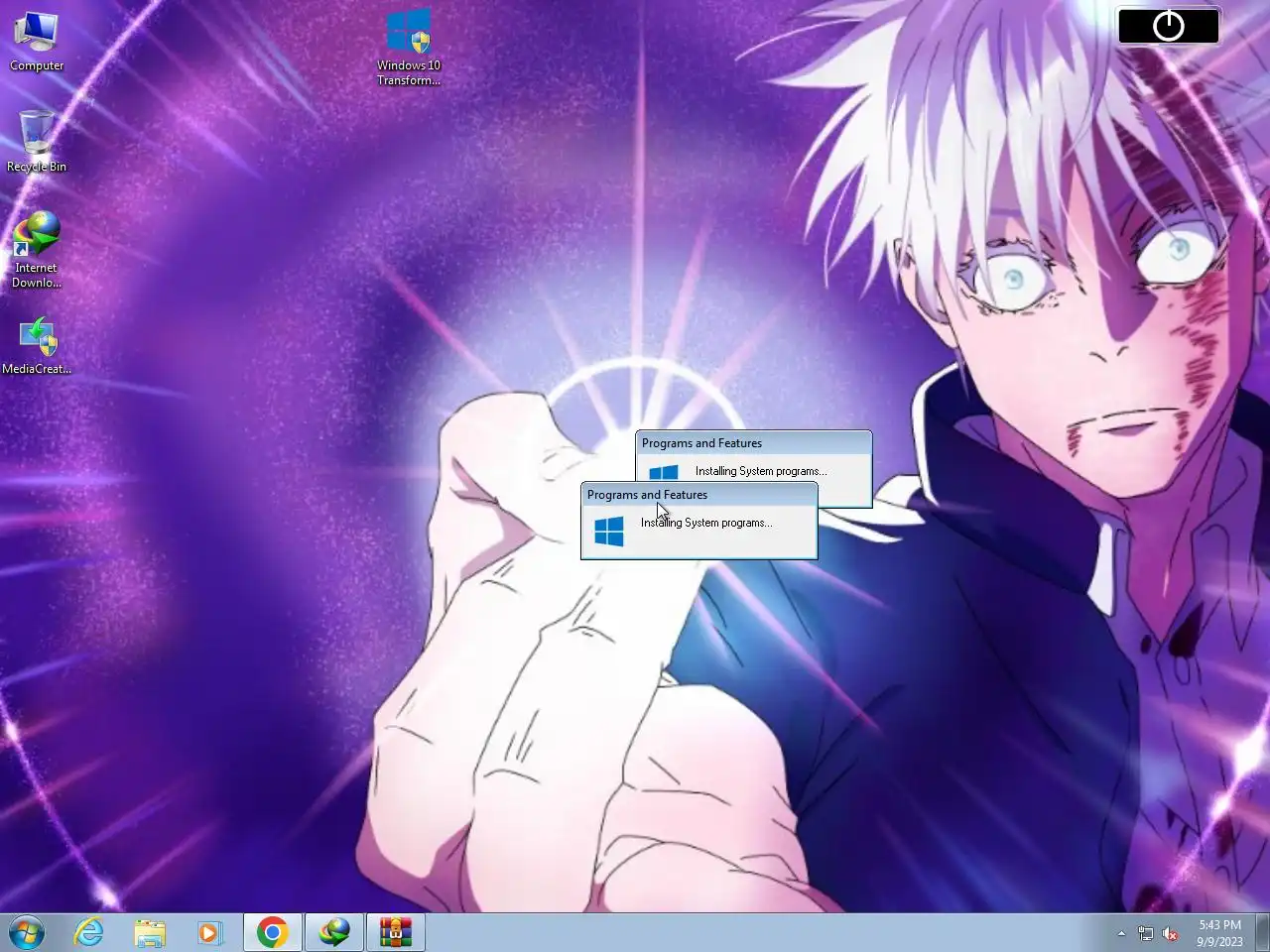This screenshot has height=952, width=1270.
Task: Click "Installing System programs..." in the back dialog
Action: (761, 471)
